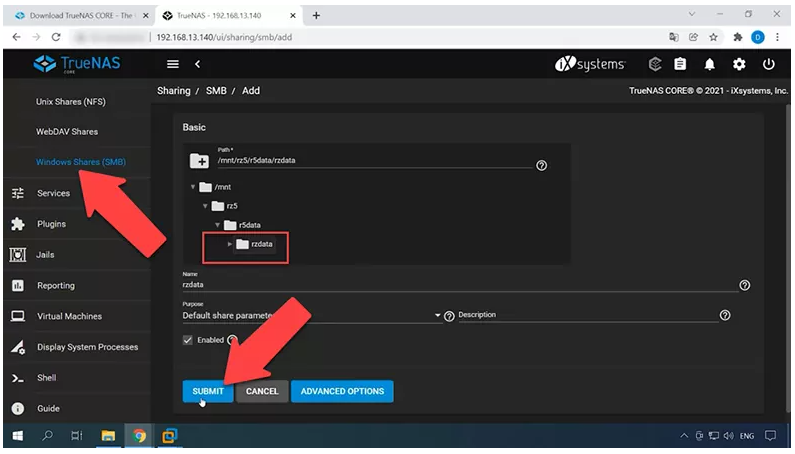Switch to the Download TrueNAS CORE tab

[81, 16]
